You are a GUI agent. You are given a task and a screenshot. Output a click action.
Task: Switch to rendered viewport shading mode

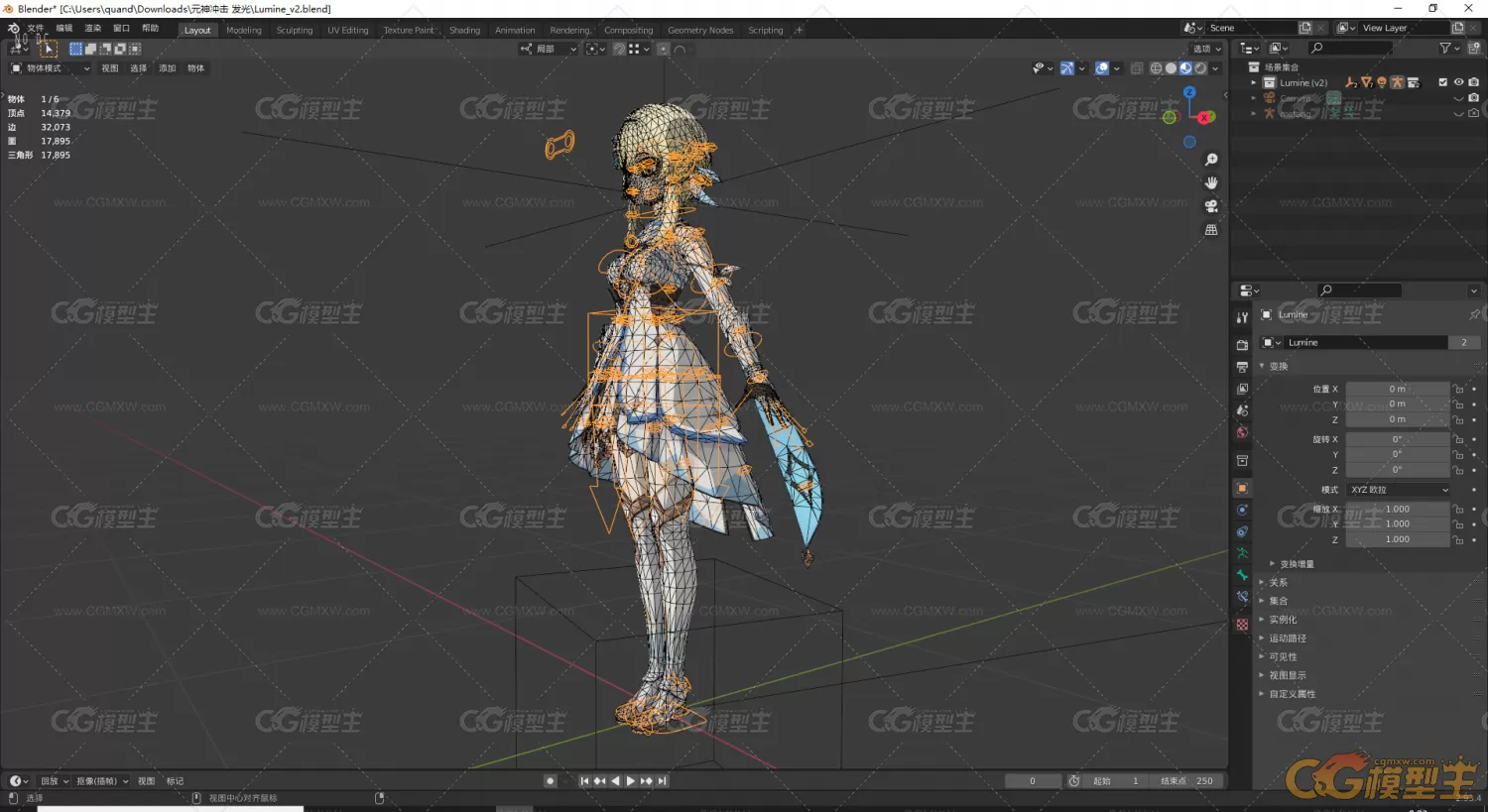pos(1200,68)
